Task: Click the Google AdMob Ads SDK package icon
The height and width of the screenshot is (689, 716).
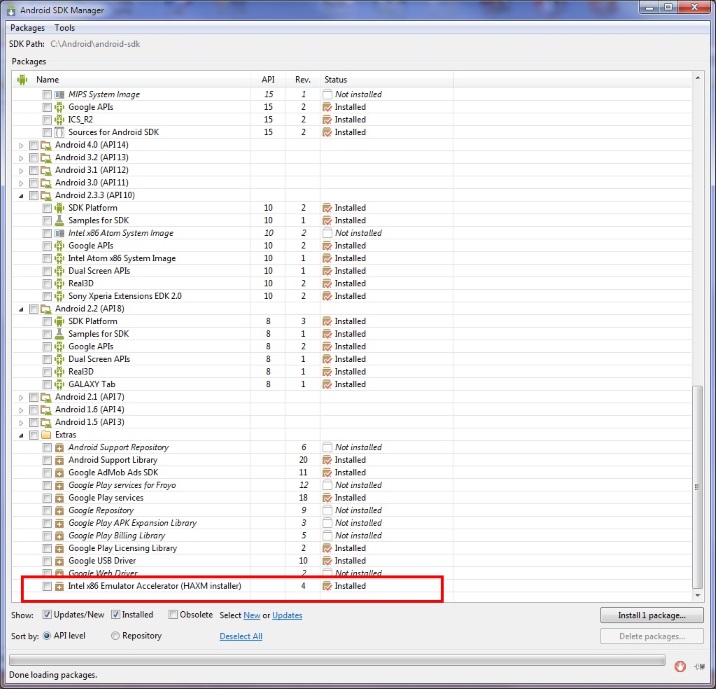Action: pos(59,473)
